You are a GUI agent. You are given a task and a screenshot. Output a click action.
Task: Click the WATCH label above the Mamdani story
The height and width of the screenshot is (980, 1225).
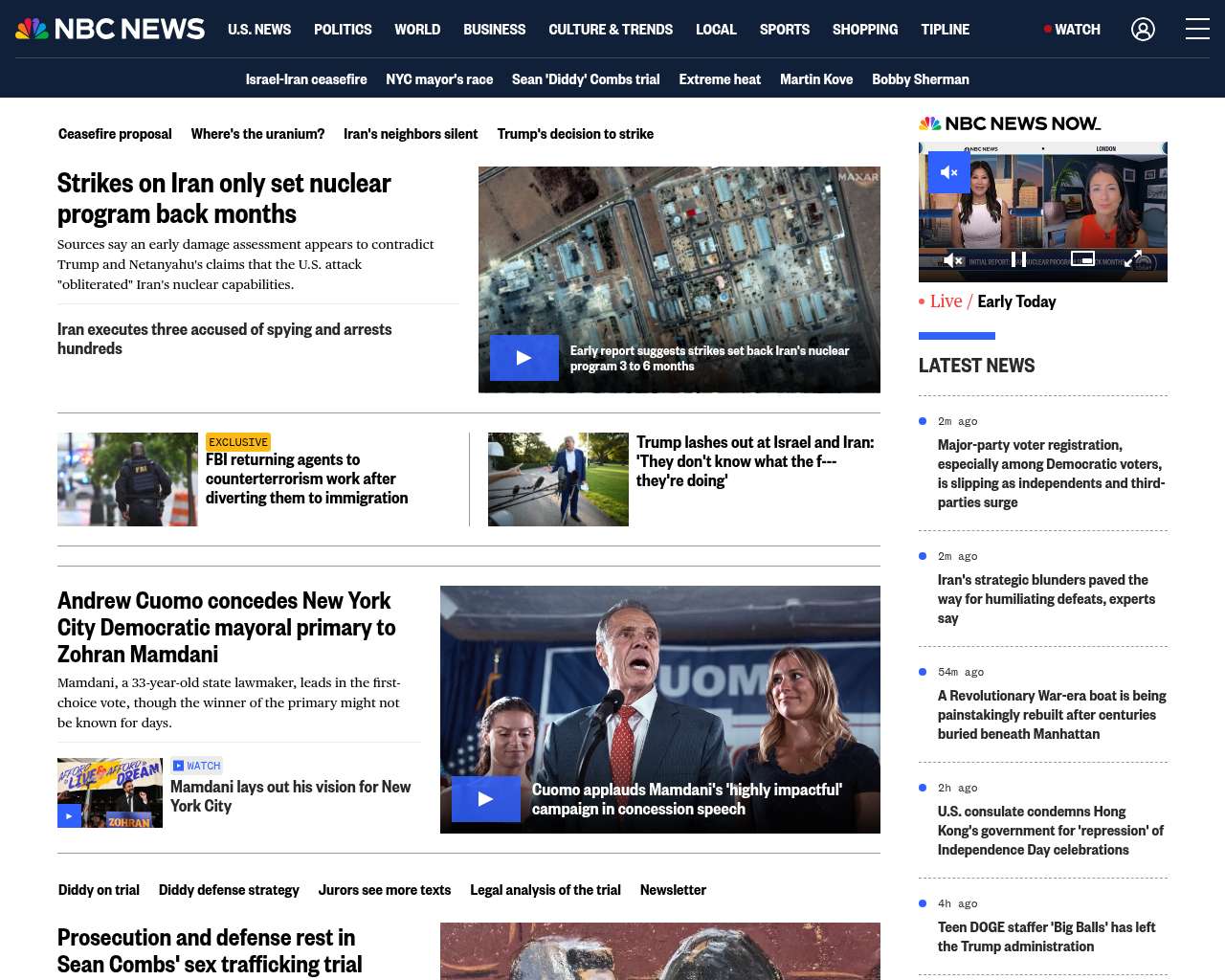click(196, 766)
